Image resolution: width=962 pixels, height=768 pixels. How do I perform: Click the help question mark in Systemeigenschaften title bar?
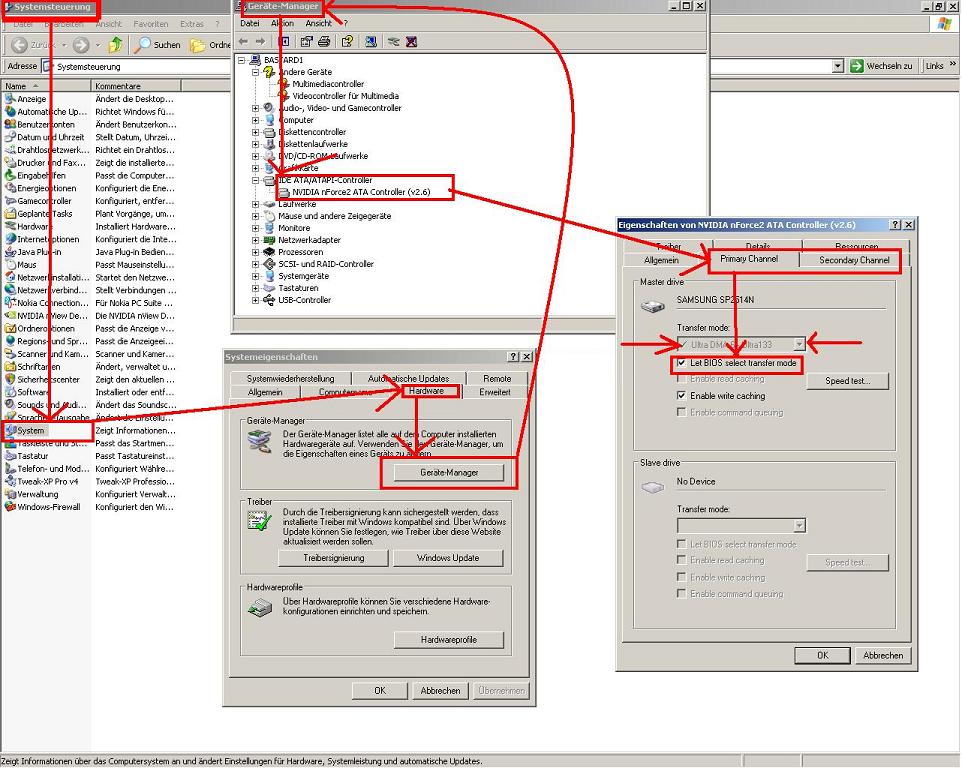(x=513, y=356)
